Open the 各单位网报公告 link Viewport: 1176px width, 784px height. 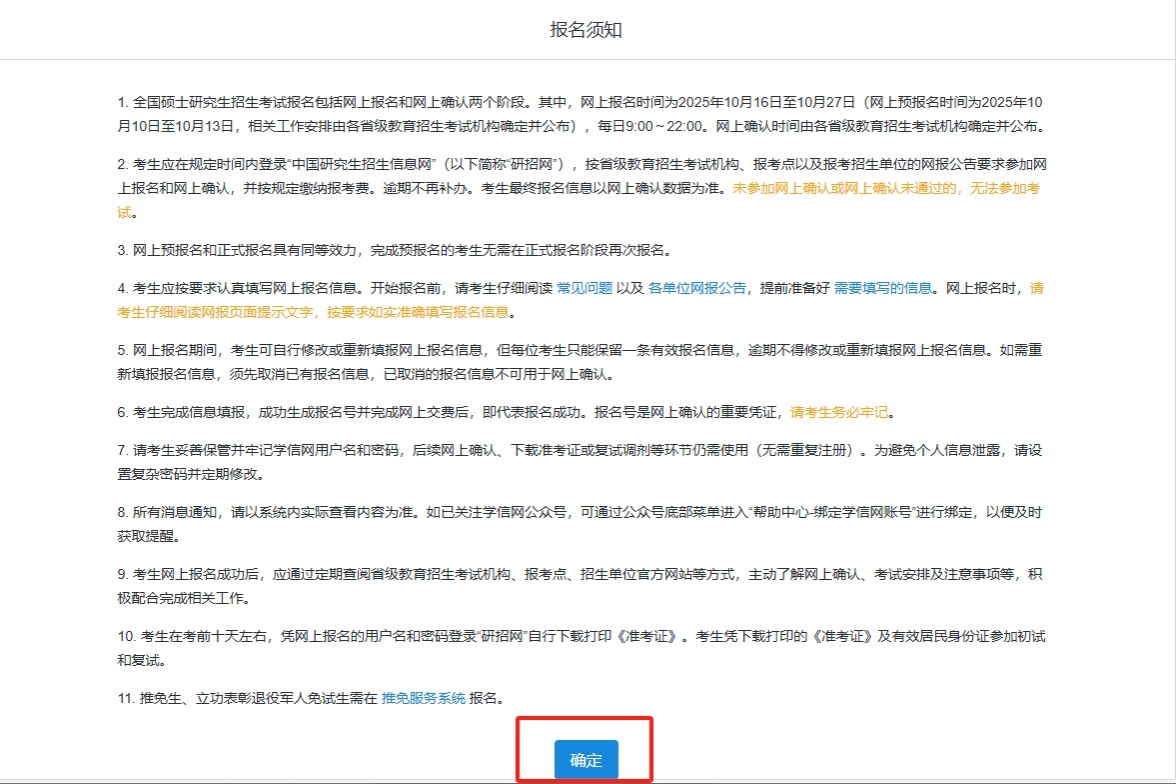[697, 288]
